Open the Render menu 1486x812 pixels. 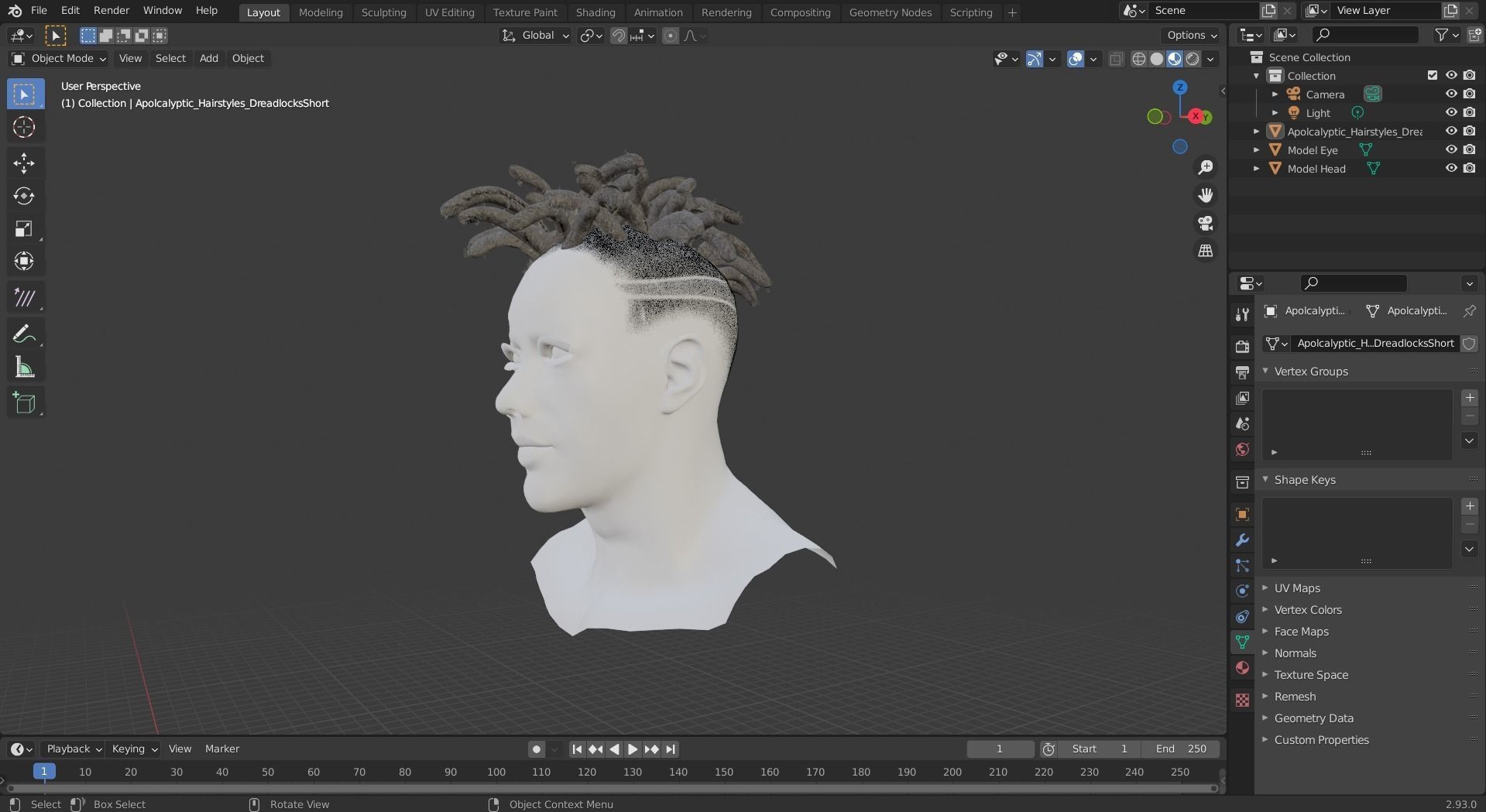coord(112,11)
